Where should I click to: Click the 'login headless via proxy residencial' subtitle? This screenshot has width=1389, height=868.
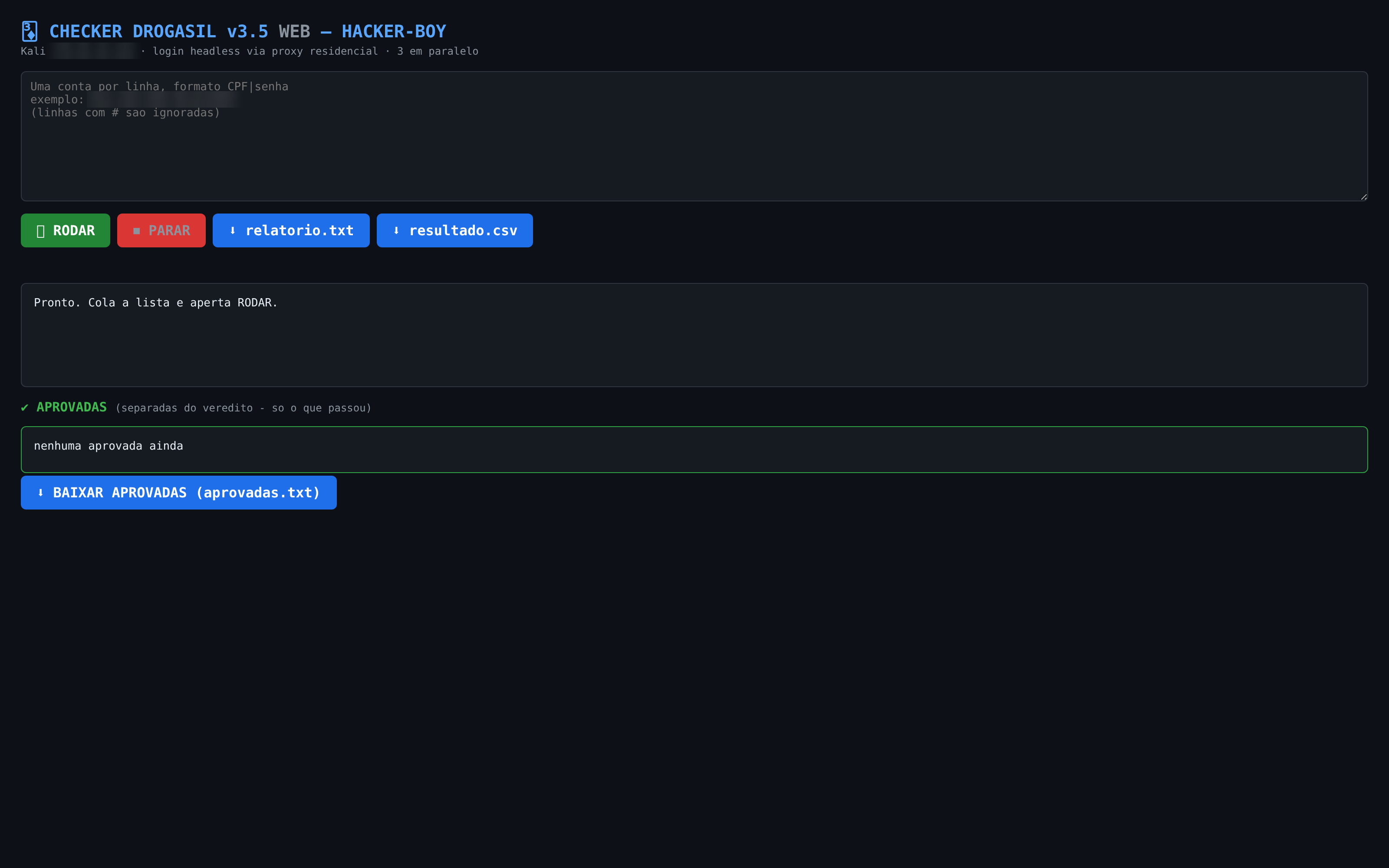pyautogui.click(x=265, y=51)
